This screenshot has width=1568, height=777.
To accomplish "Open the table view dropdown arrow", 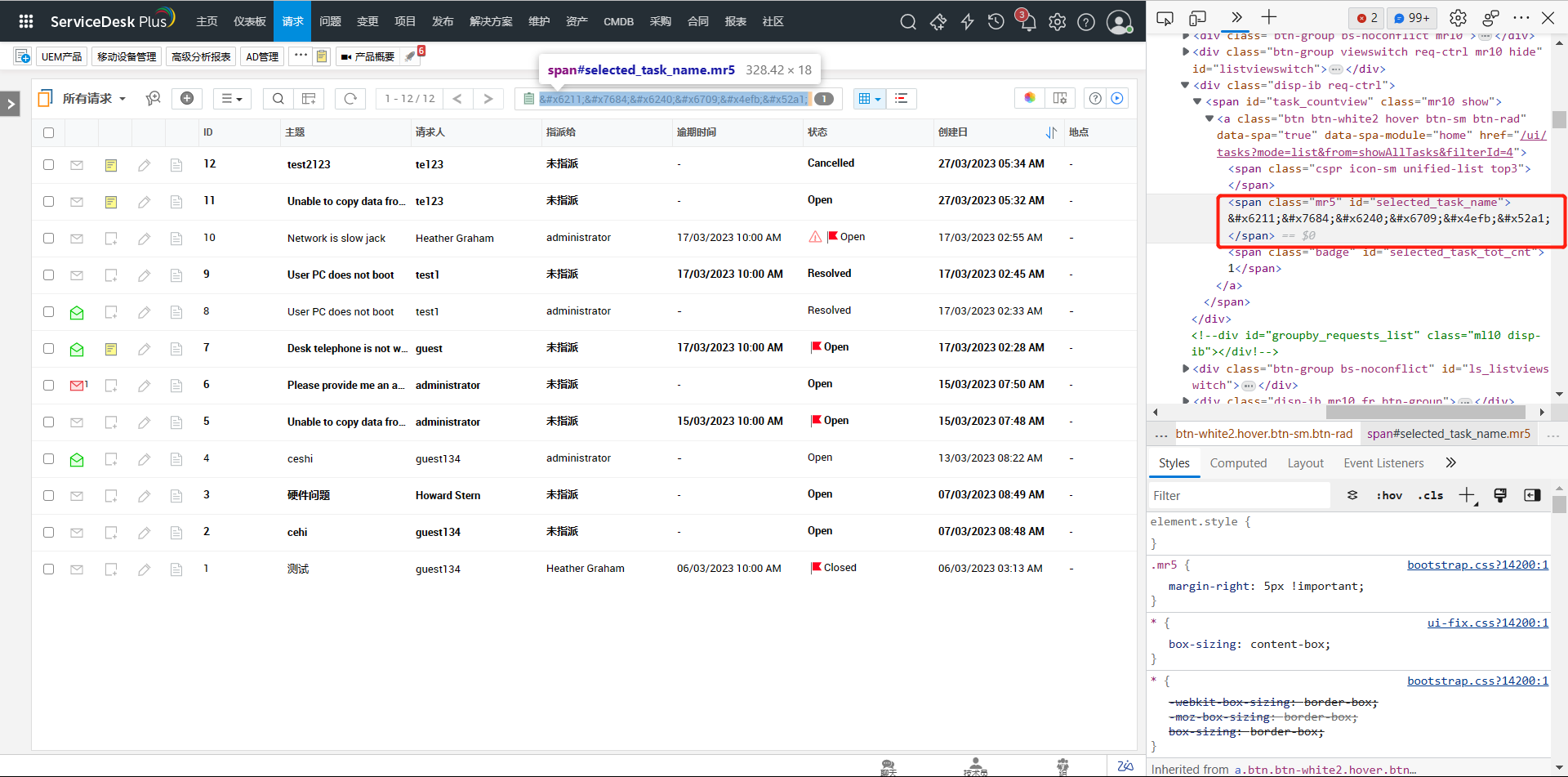I will [878, 99].
